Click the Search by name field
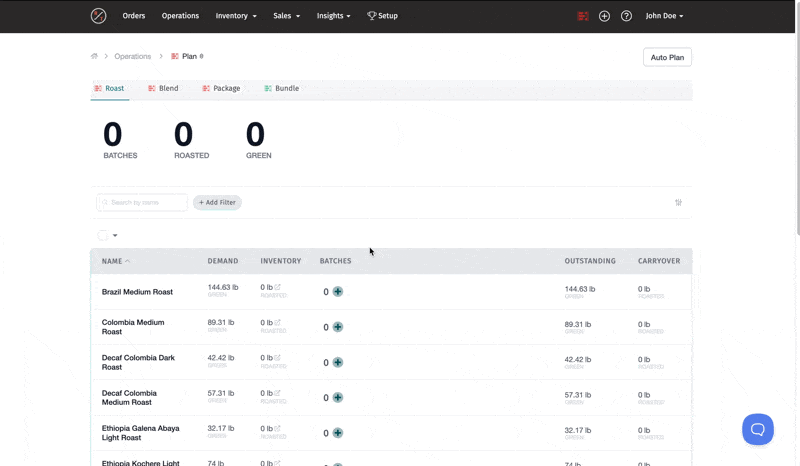 tap(146, 203)
